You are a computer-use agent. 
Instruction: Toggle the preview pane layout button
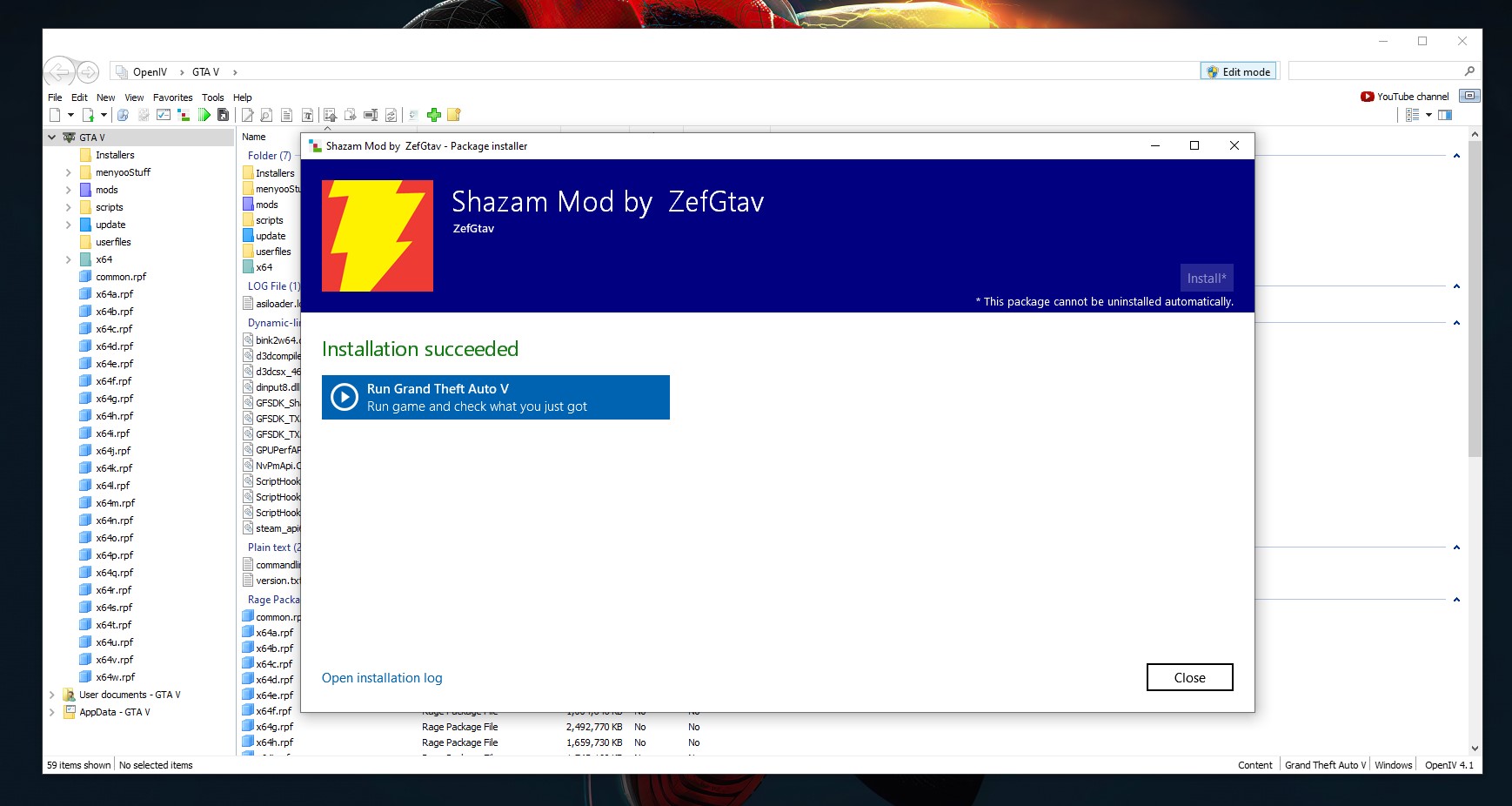tap(1445, 115)
